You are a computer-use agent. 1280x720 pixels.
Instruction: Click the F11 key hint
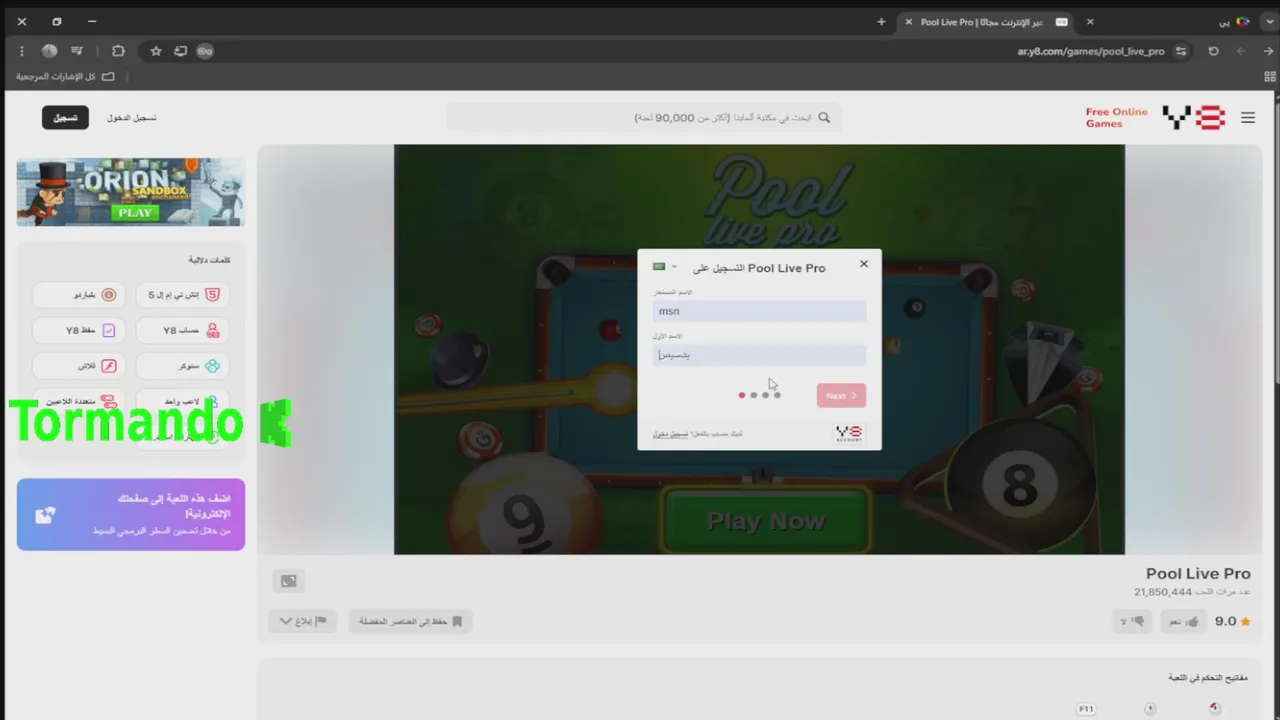point(1086,709)
